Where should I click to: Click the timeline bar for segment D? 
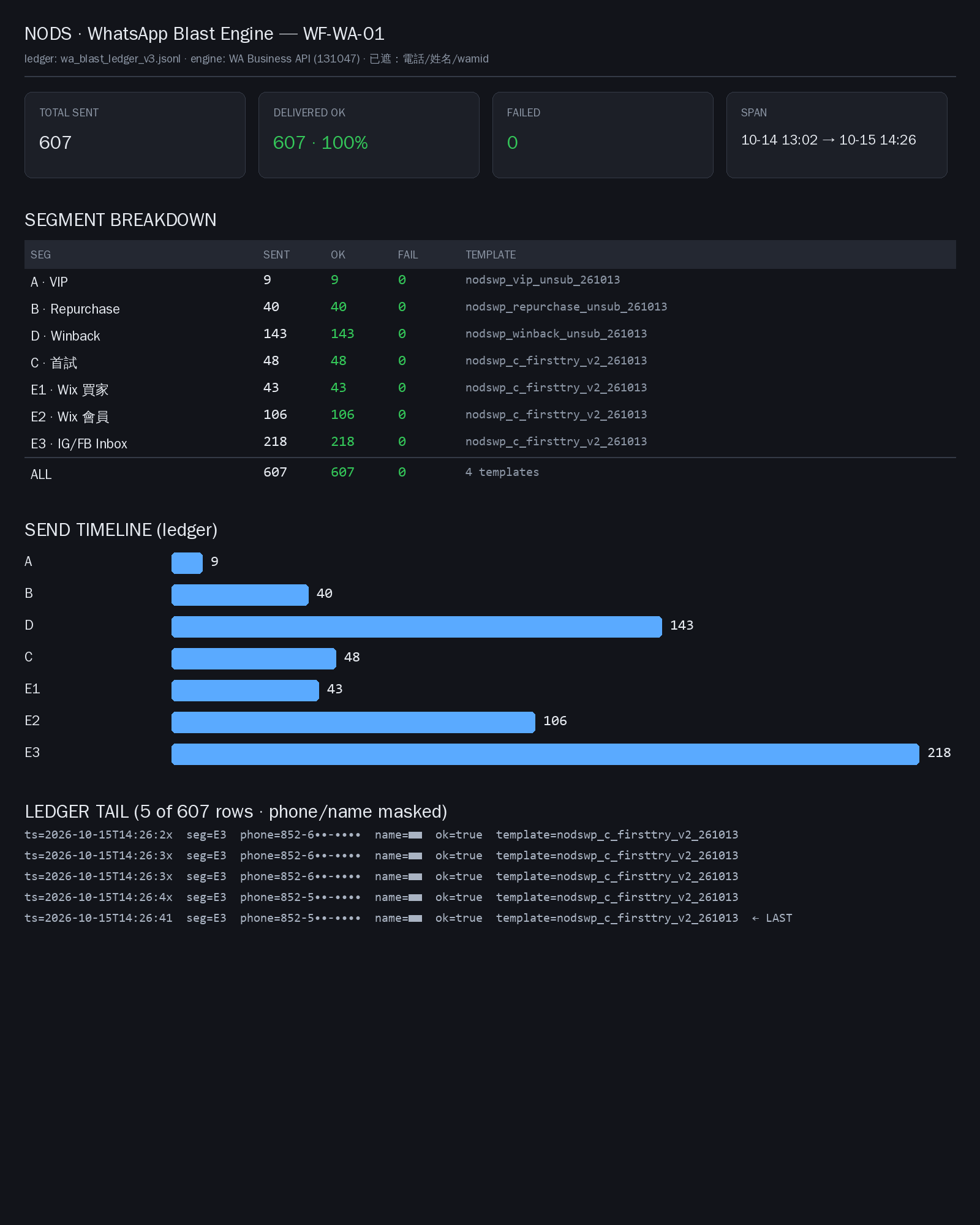click(x=417, y=627)
